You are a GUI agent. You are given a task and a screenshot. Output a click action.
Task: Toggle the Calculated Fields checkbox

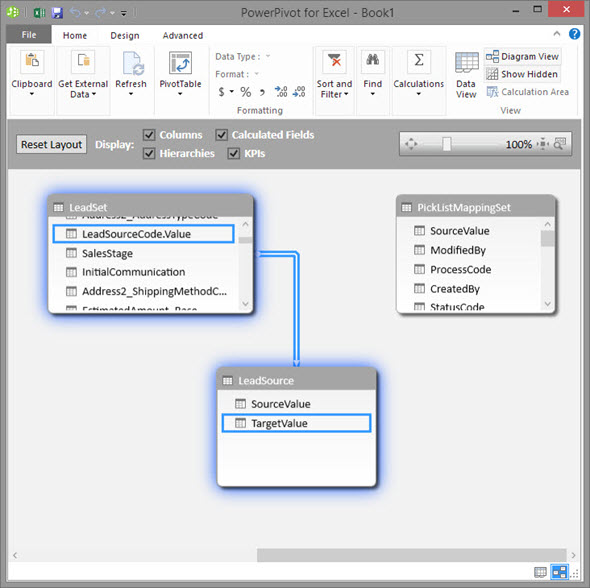coord(222,135)
